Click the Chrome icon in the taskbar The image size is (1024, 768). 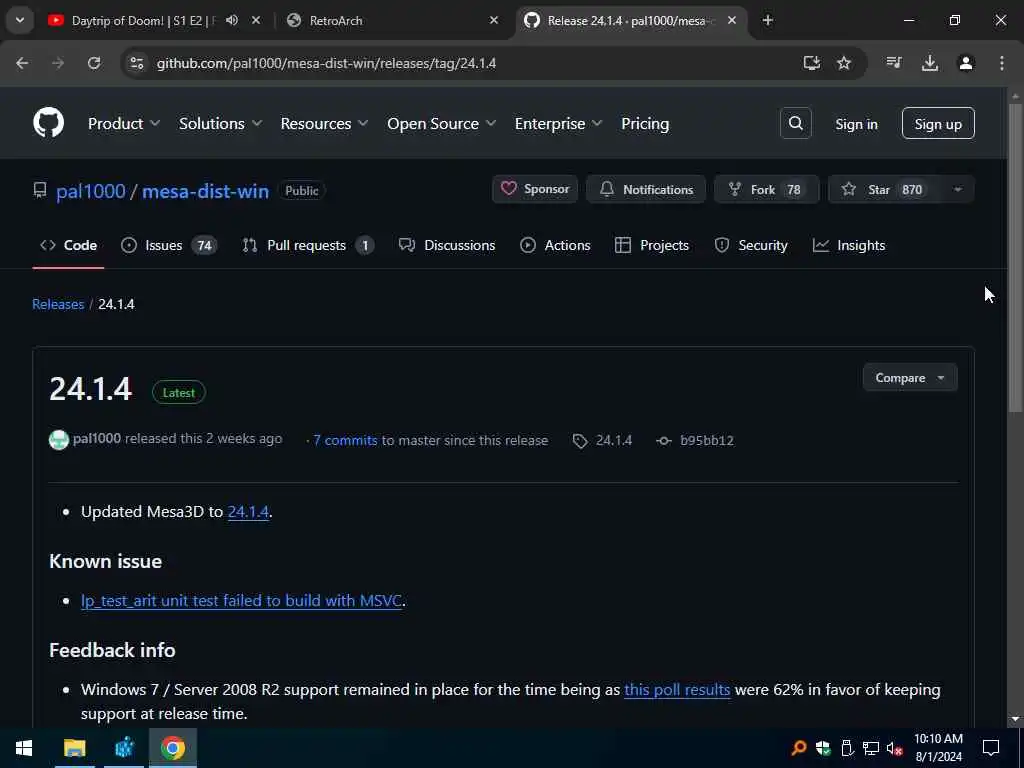(x=173, y=748)
